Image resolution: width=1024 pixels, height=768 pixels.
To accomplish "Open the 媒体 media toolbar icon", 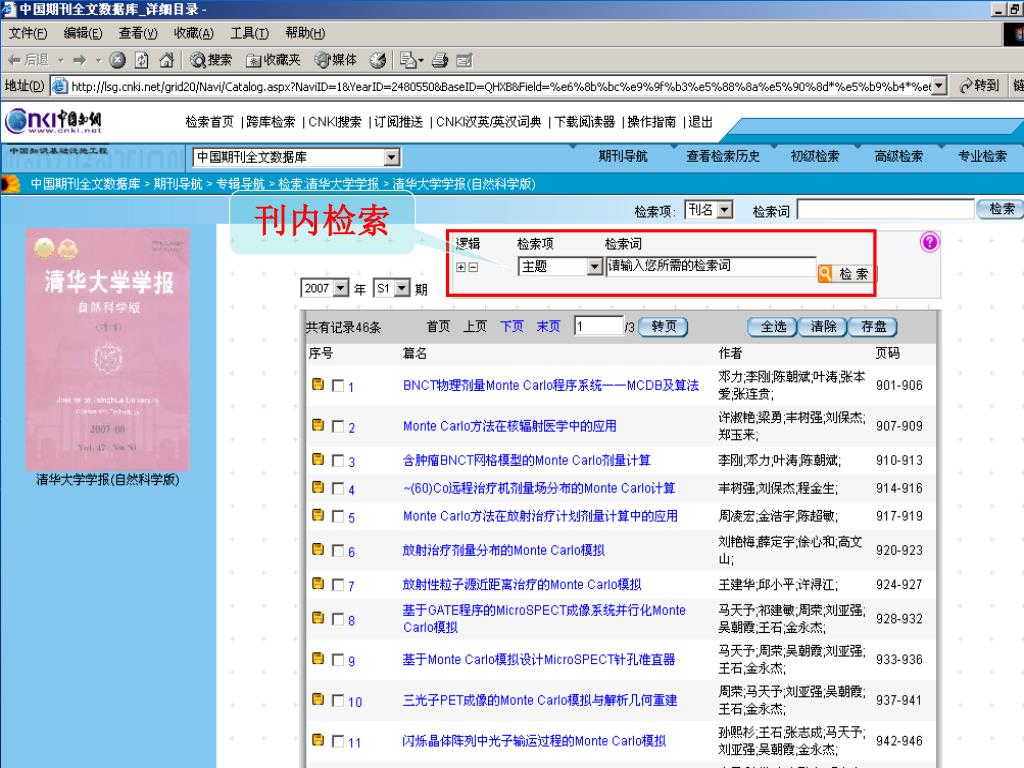I will tap(336, 60).
